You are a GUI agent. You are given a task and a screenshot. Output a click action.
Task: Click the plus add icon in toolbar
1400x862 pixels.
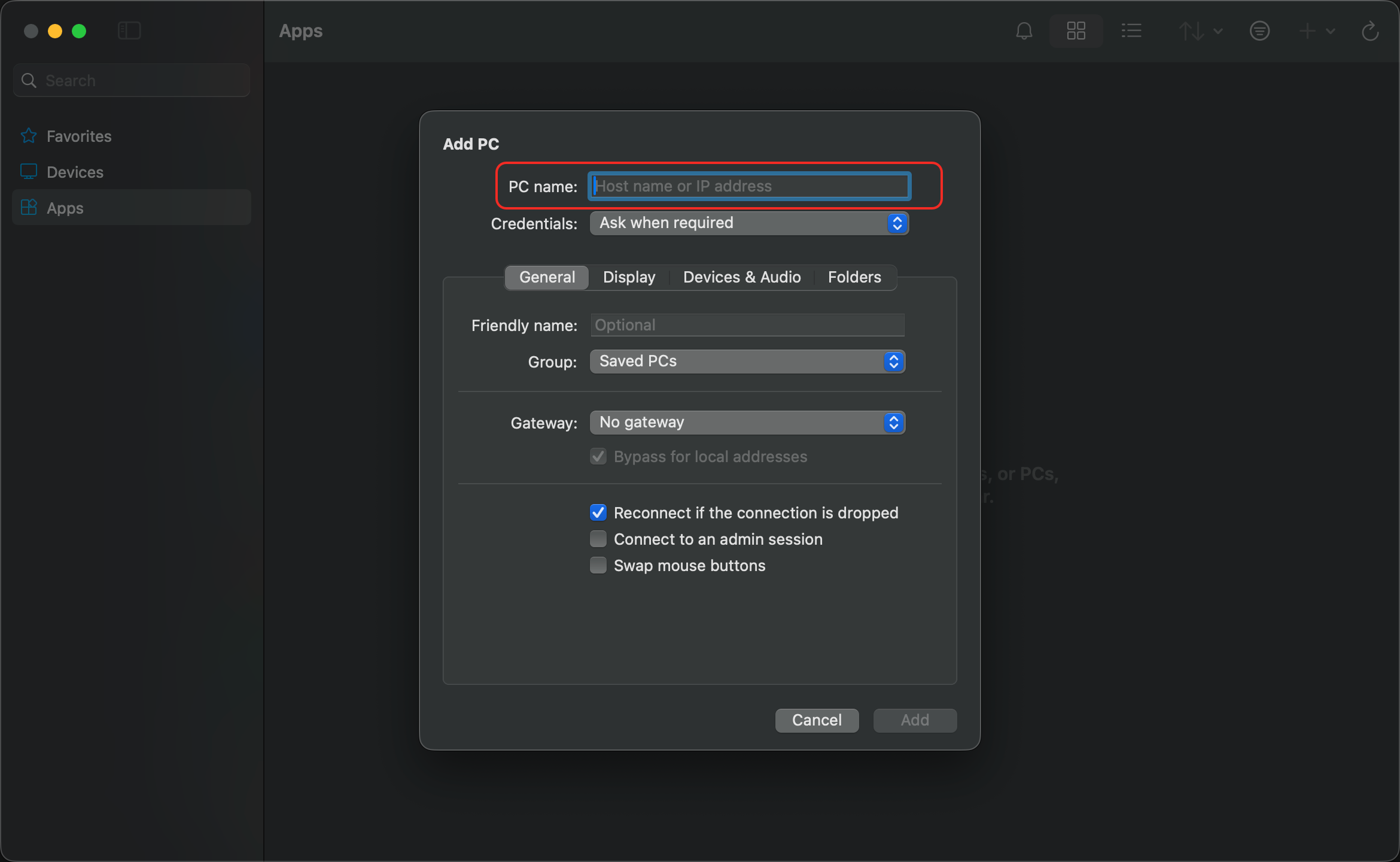1316,31
